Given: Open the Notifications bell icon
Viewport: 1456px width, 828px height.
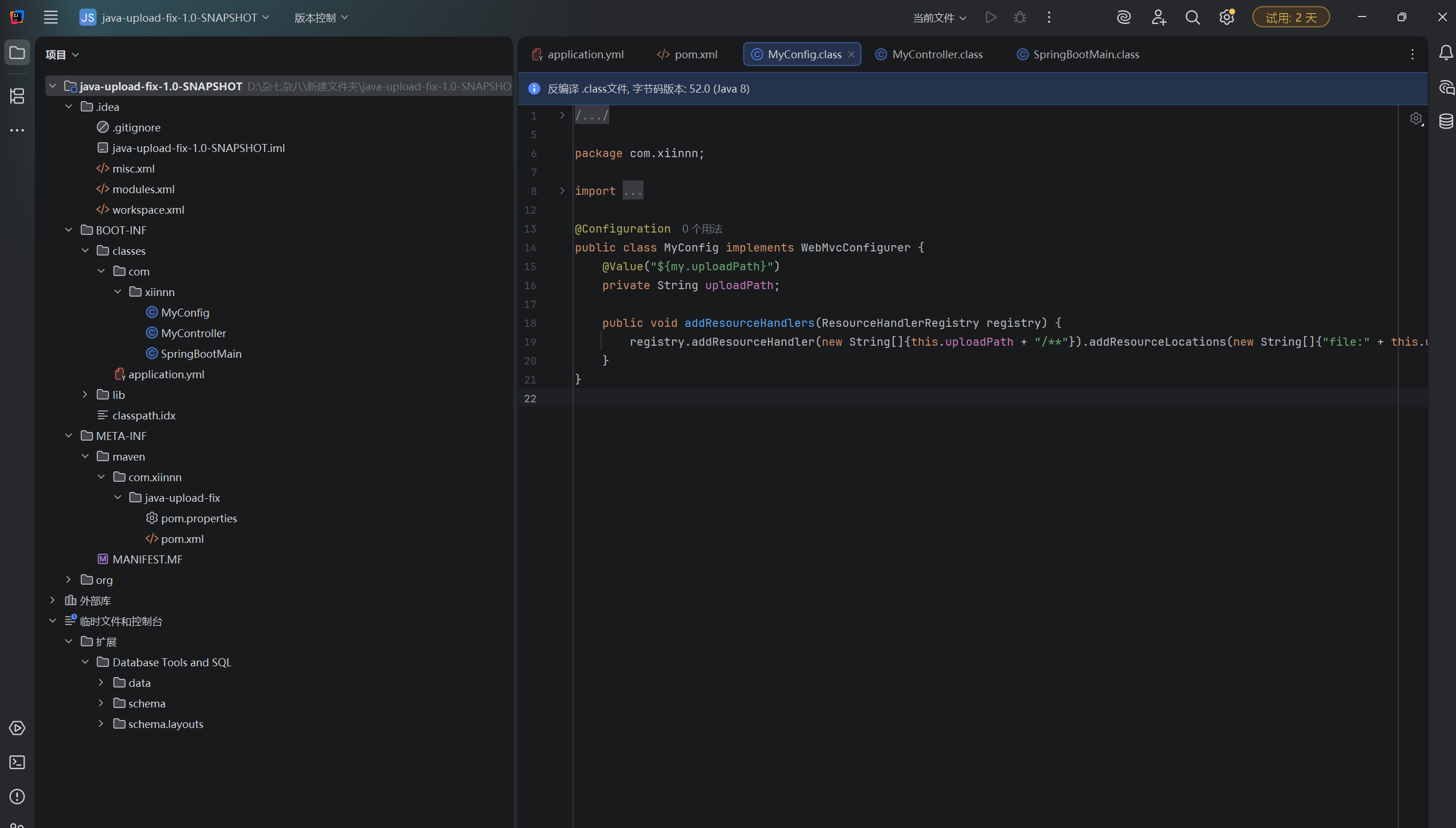Looking at the screenshot, I should tap(1446, 53).
